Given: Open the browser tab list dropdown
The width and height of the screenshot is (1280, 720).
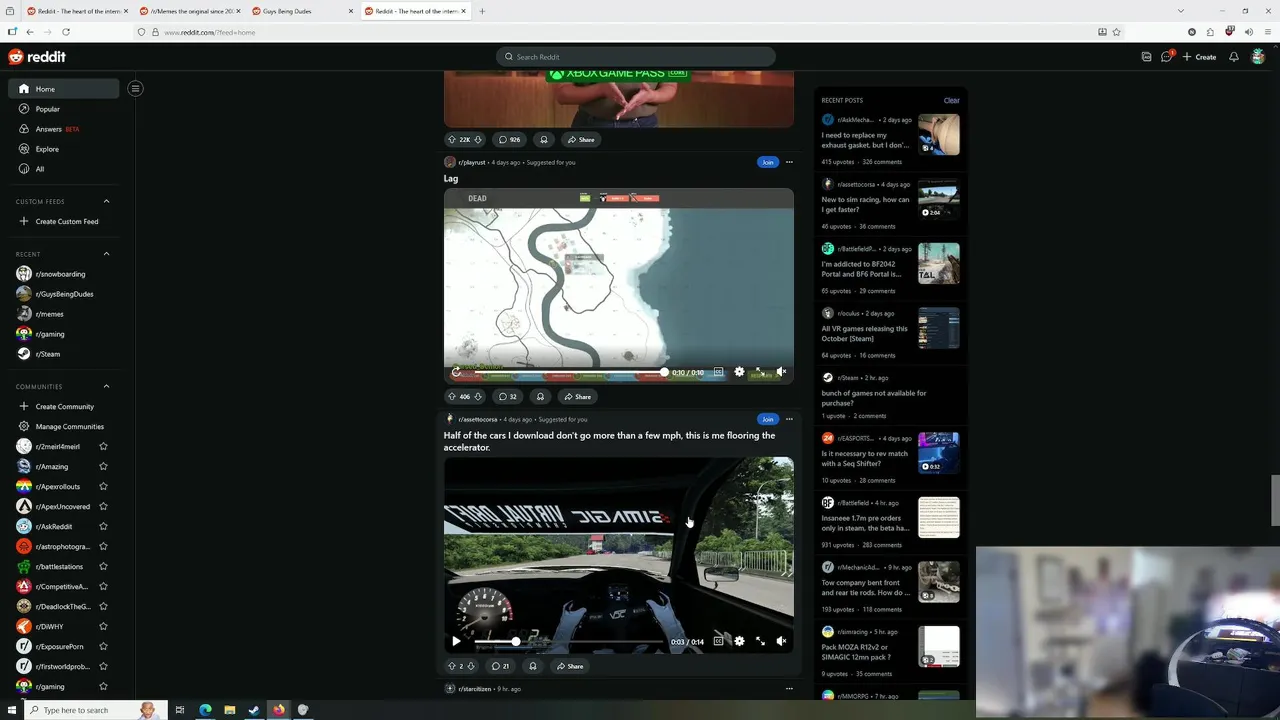Looking at the screenshot, I should point(1180,11).
